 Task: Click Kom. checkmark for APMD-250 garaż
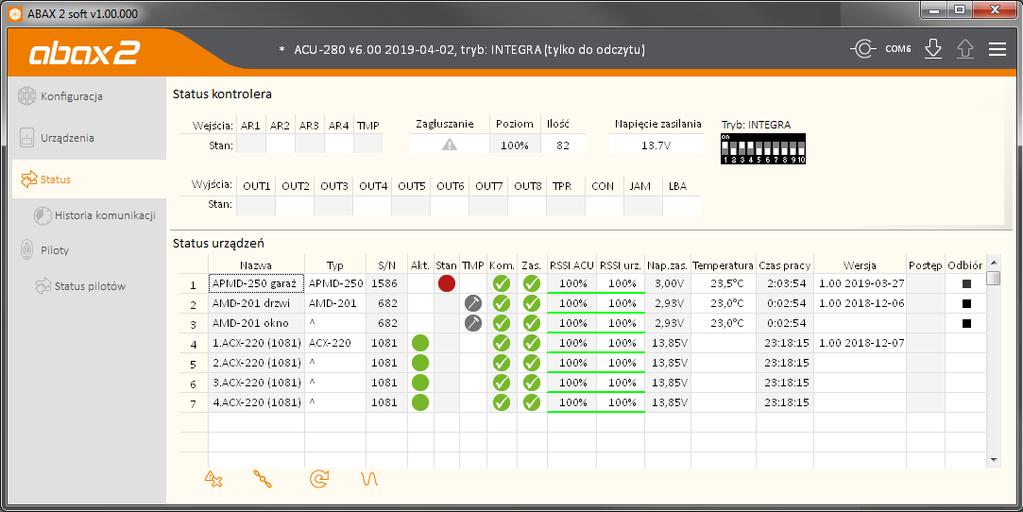point(501,284)
